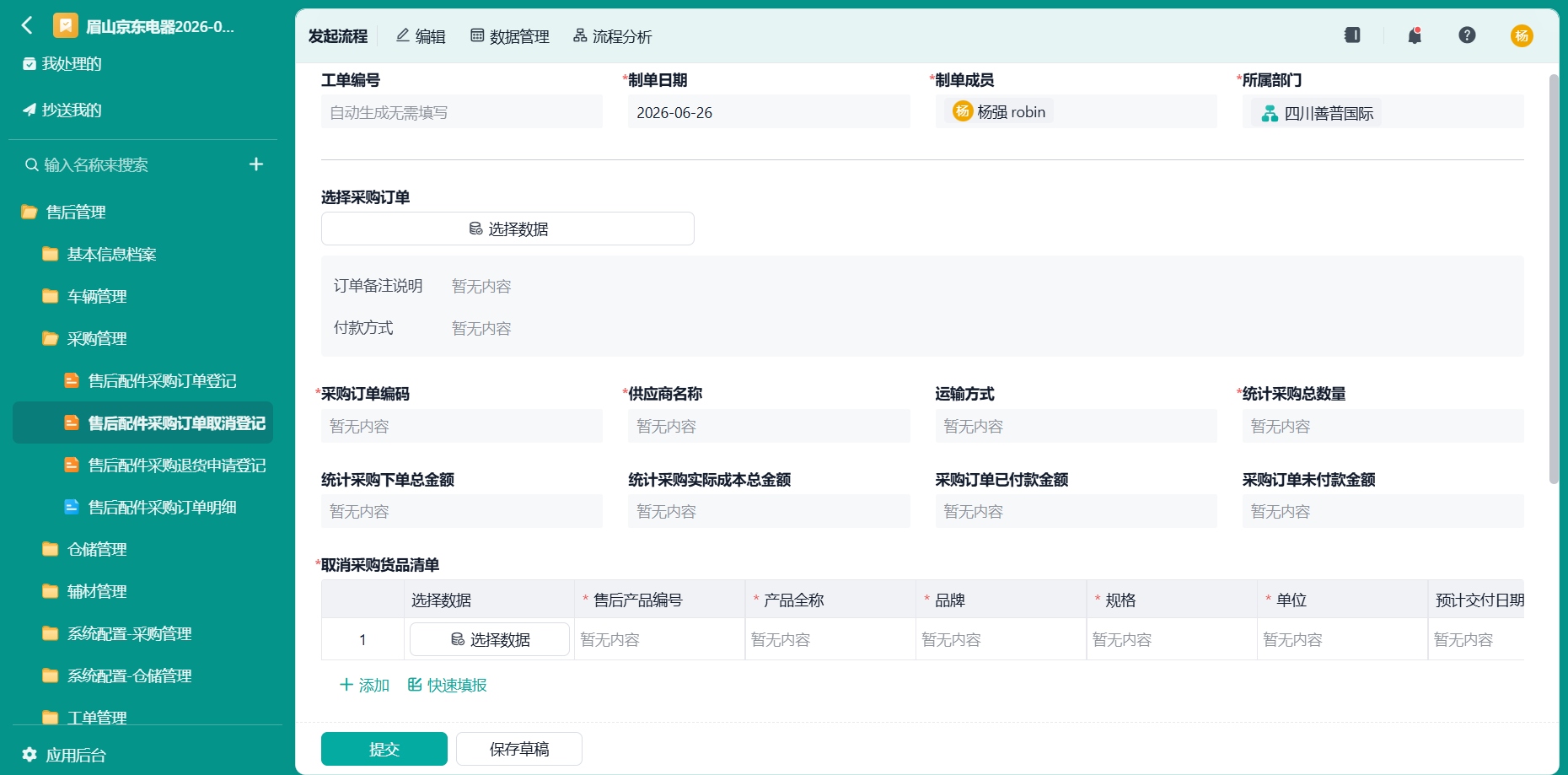The height and width of the screenshot is (775, 1568).
Task: Click the 产品全称 column header
Action: (x=830, y=600)
